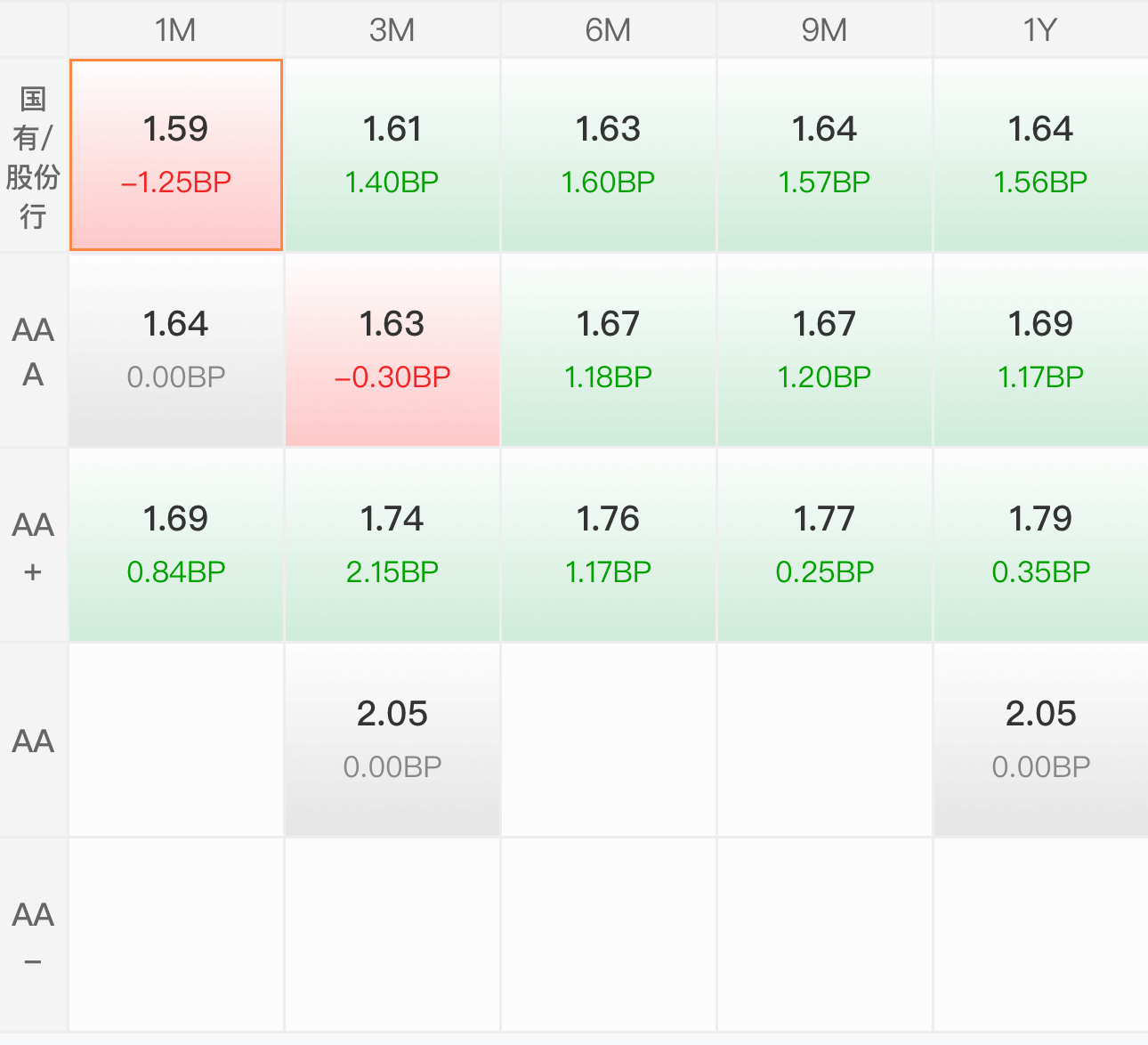Click AA+ 1Y cell showing 1.79

(1040, 545)
